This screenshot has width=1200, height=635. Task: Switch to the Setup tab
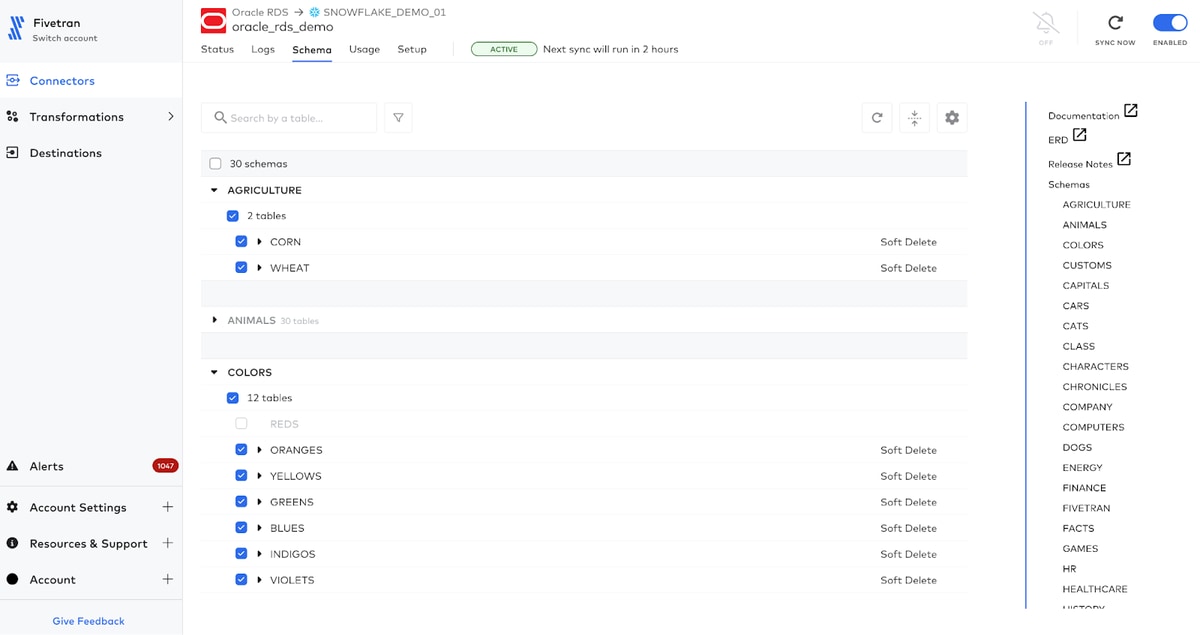coord(412,49)
